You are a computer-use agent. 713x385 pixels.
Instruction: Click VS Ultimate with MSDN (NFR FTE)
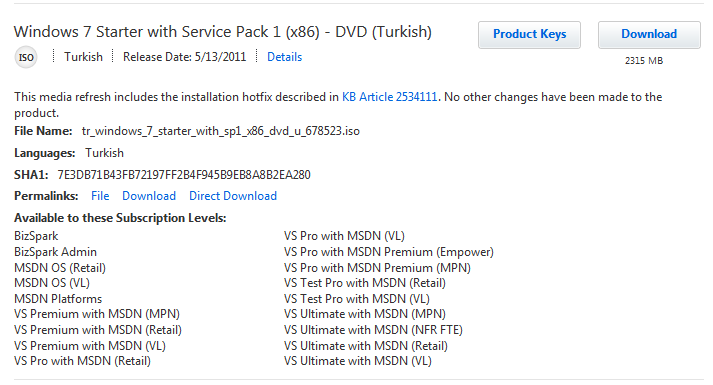point(373,330)
